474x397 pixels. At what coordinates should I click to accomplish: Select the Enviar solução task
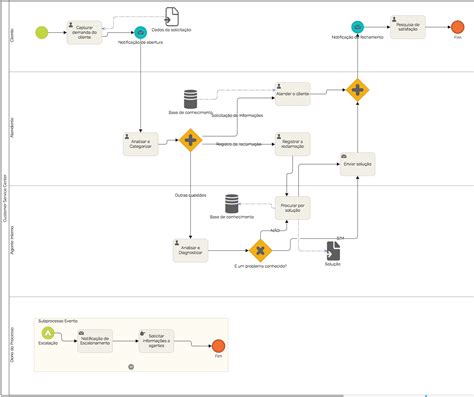(x=357, y=164)
